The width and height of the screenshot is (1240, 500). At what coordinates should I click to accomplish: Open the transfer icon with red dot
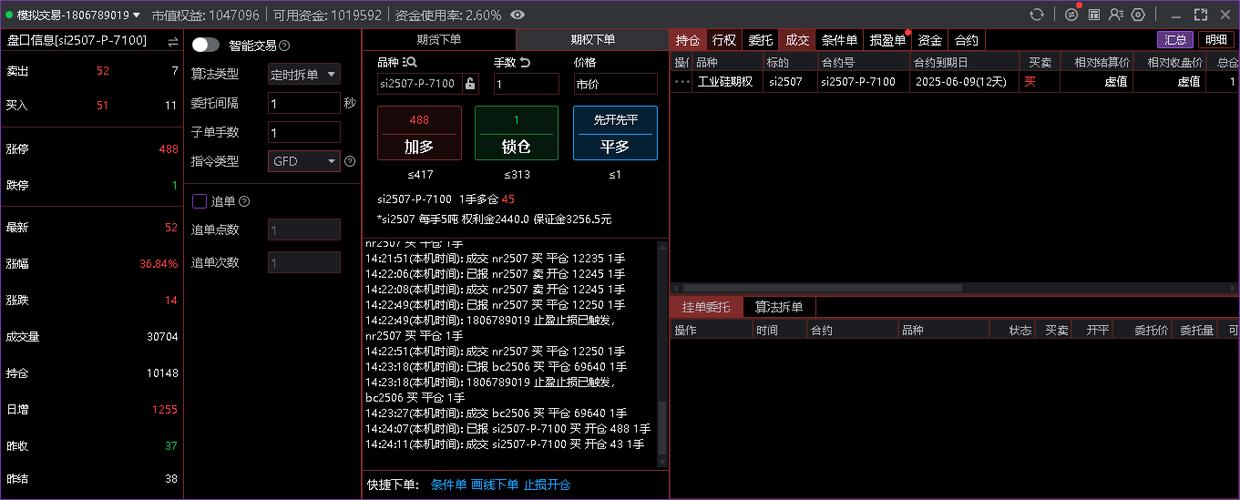coord(1072,15)
